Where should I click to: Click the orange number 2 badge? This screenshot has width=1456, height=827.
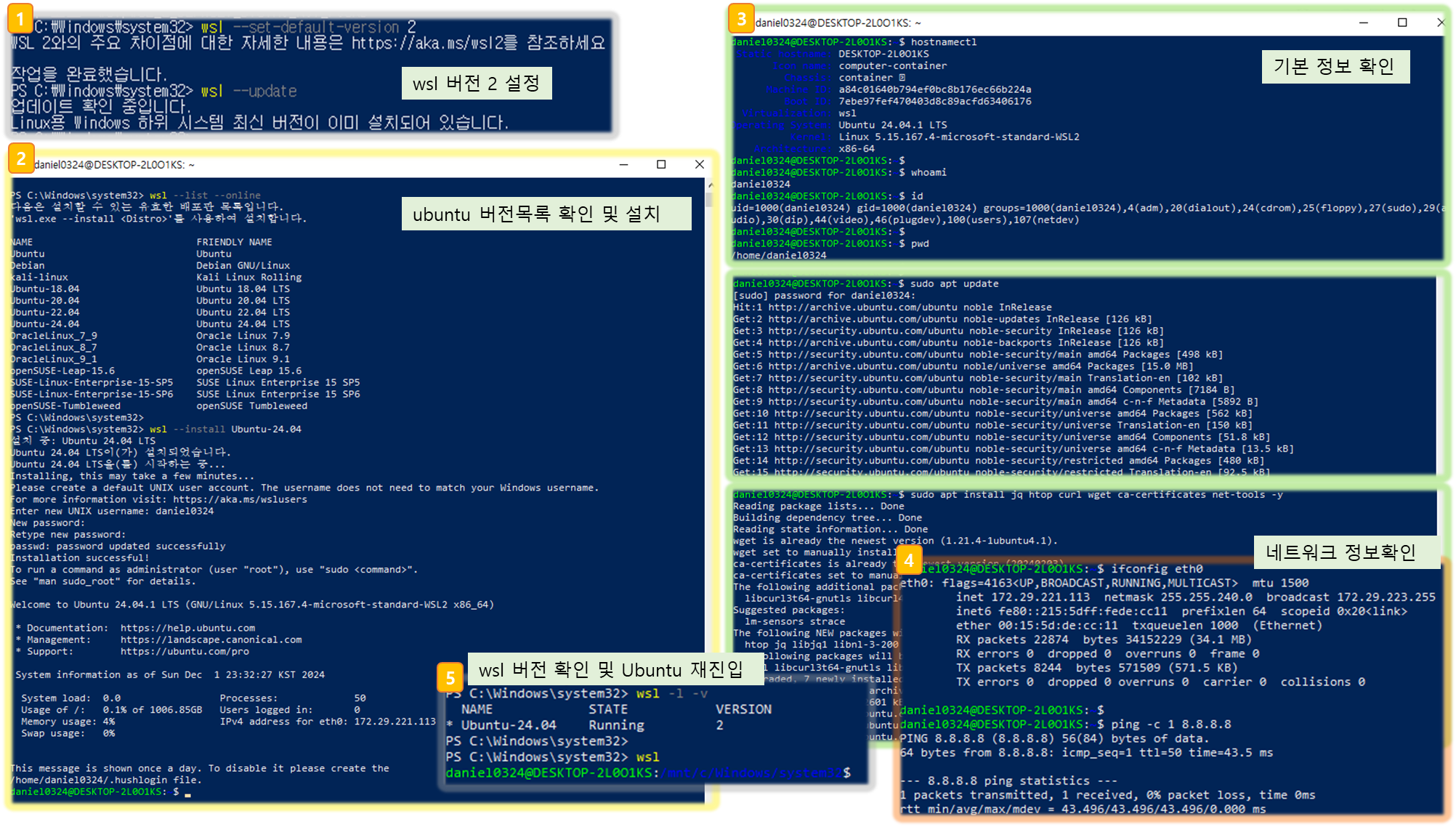(x=21, y=158)
